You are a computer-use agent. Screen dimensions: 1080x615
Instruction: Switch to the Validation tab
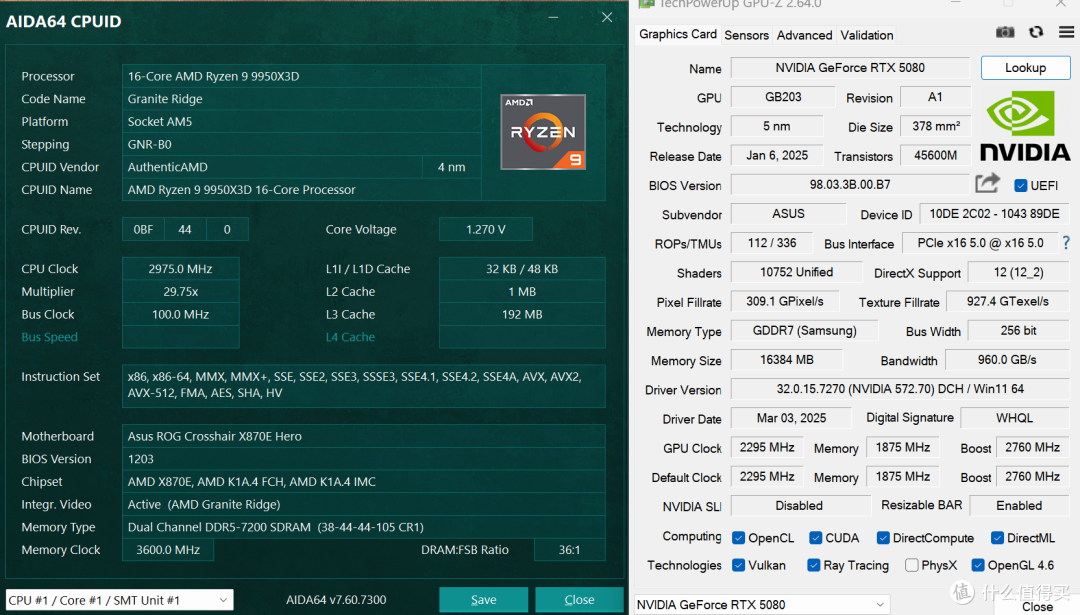pos(866,35)
